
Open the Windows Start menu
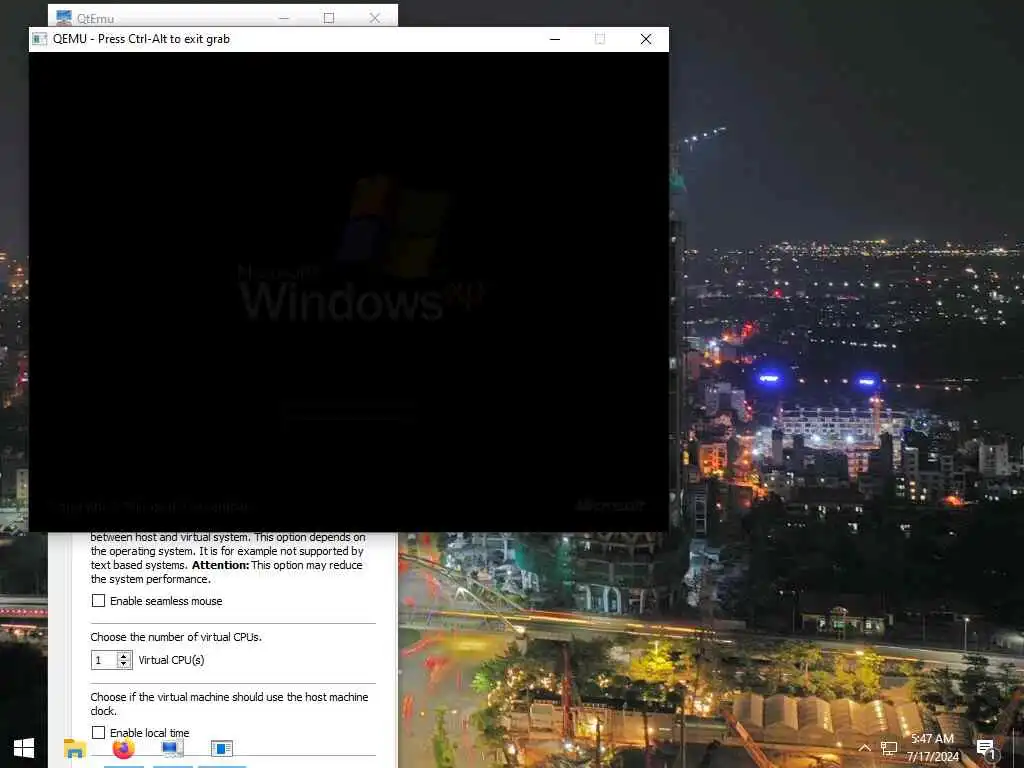click(24, 748)
